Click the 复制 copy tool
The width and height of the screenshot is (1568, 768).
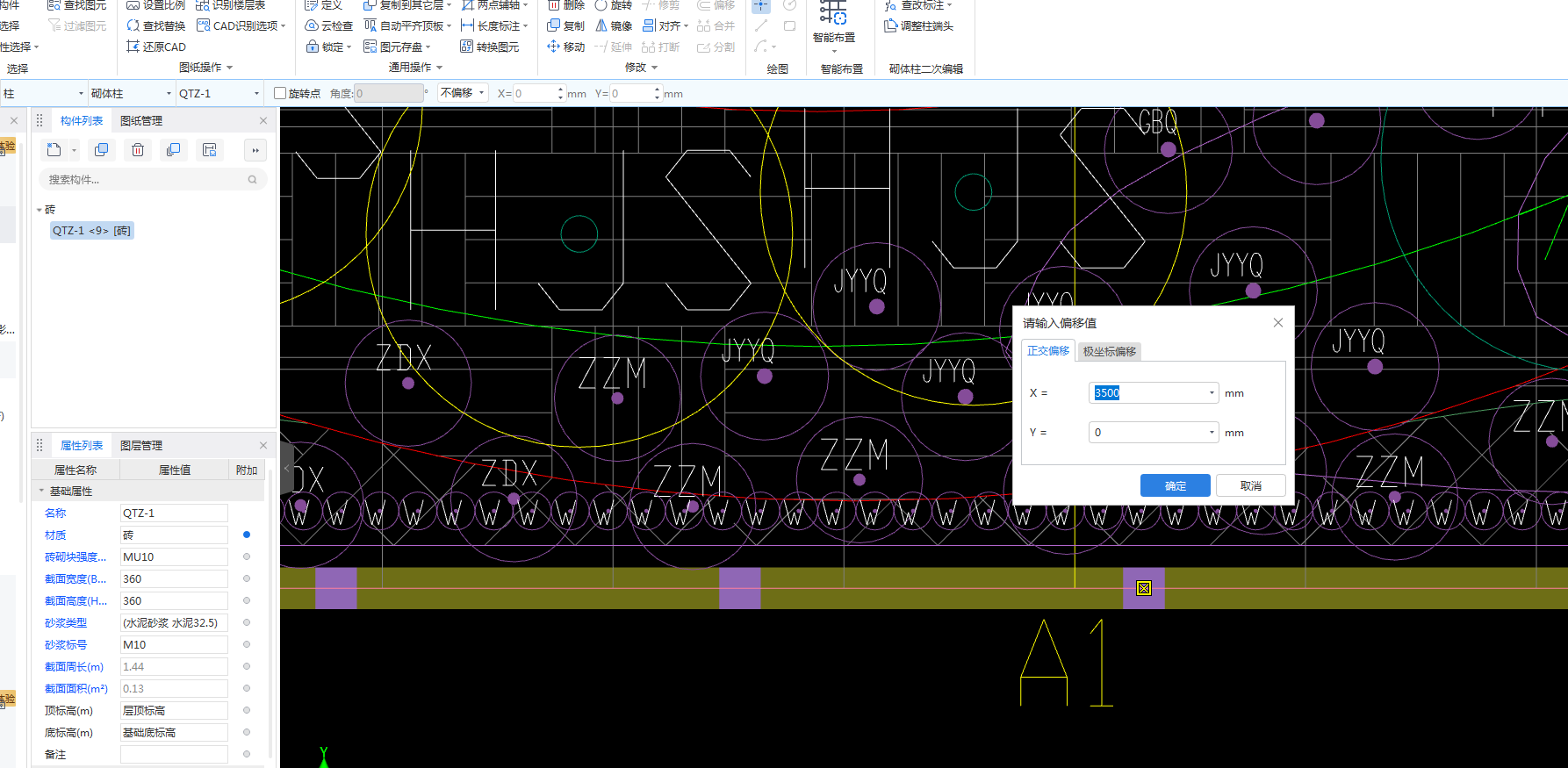(566, 25)
